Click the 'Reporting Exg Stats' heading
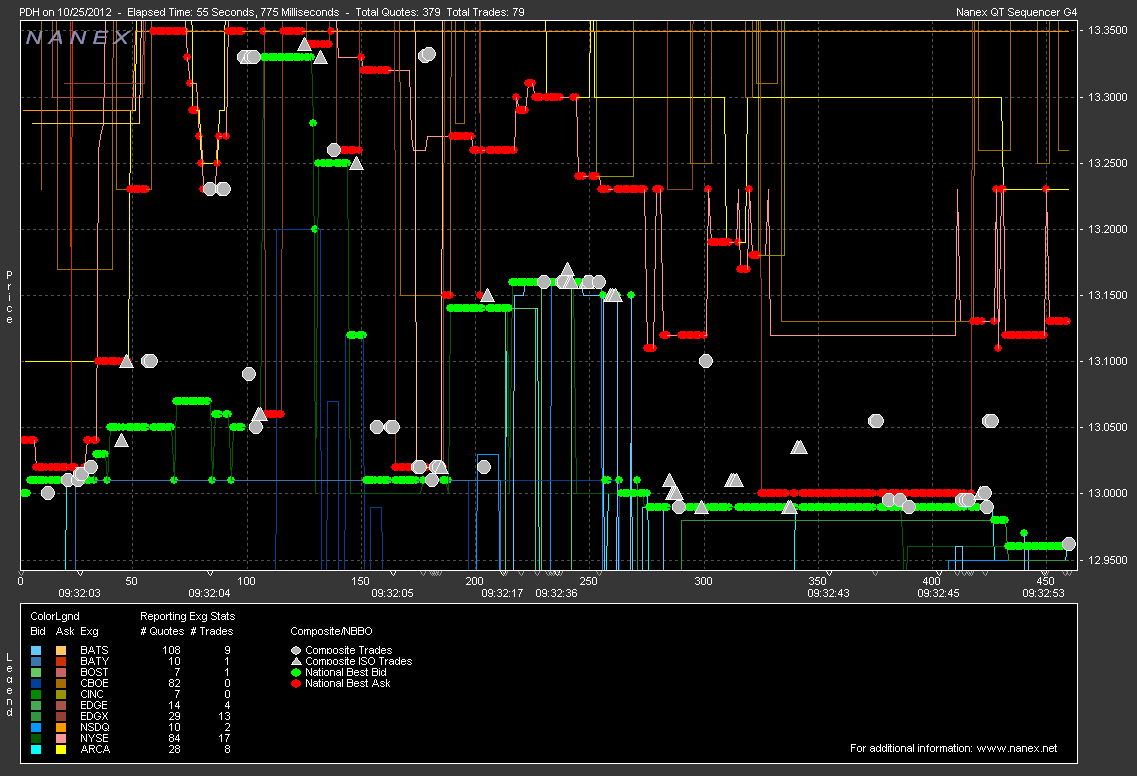This screenshot has height=776, width=1137. pyautogui.click(x=187, y=616)
